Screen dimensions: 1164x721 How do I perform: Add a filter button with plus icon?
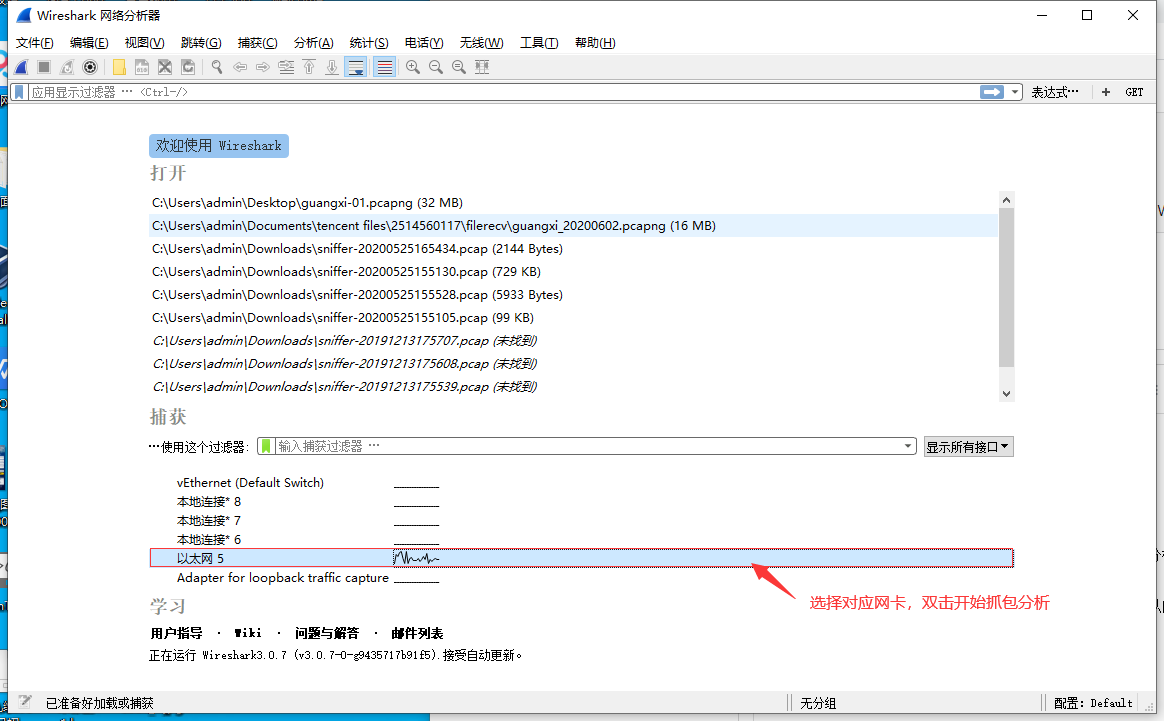[1106, 92]
